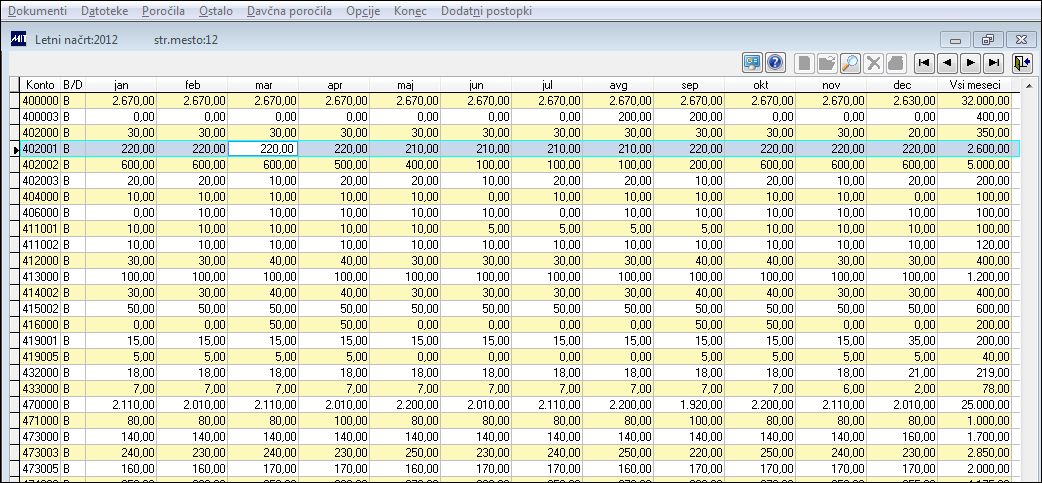
Task: Go to next record arrow
Action: pyautogui.click(x=970, y=63)
